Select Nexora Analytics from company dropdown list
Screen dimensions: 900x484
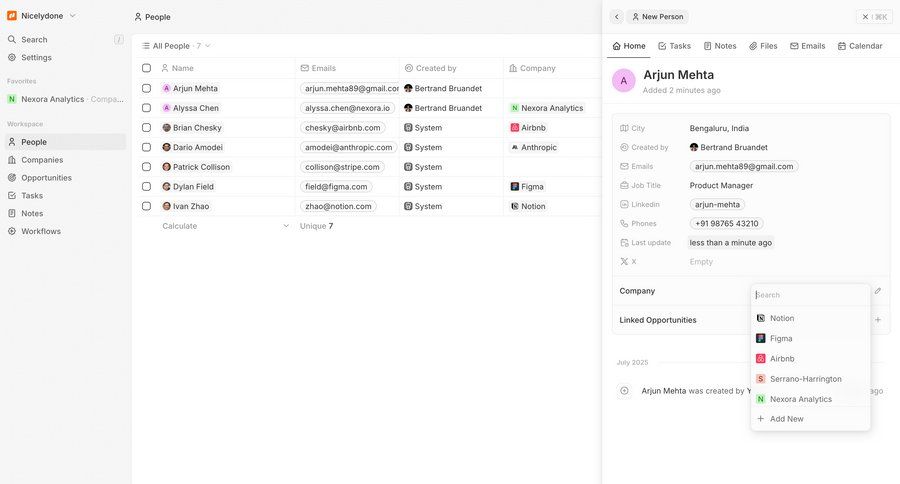pyautogui.click(x=810, y=399)
